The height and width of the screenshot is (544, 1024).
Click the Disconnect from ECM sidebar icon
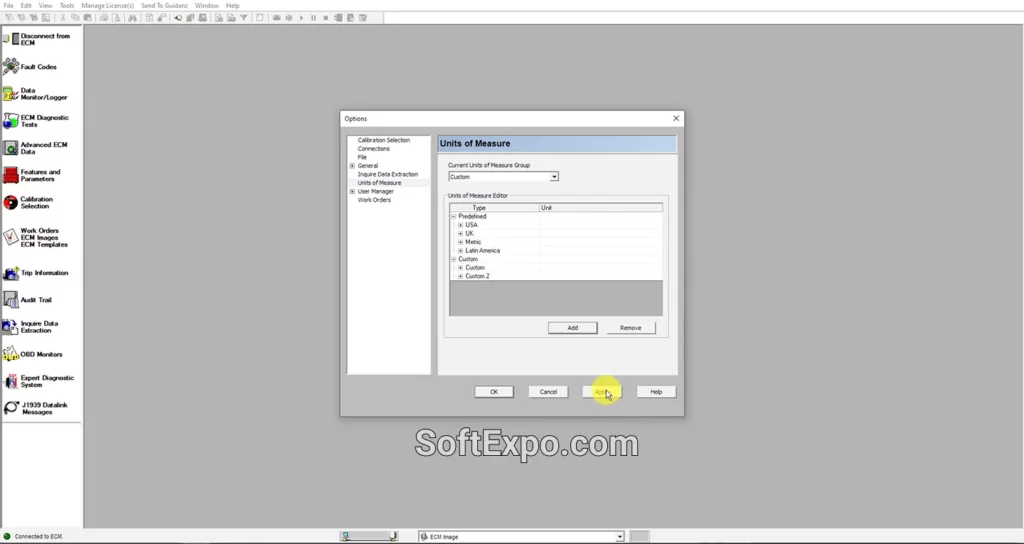(x=11, y=39)
